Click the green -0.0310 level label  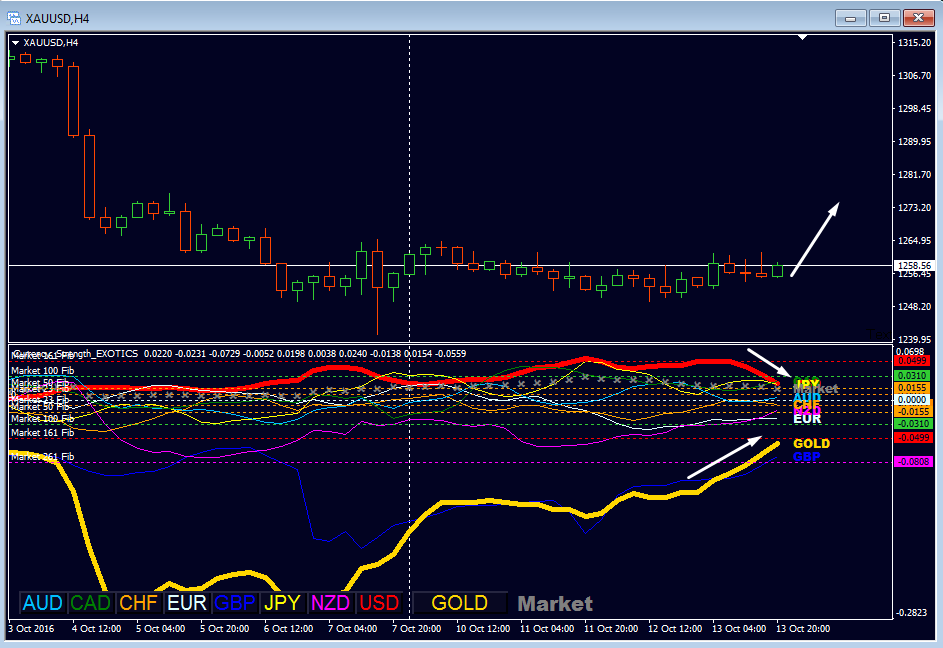pyautogui.click(x=914, y=424)
